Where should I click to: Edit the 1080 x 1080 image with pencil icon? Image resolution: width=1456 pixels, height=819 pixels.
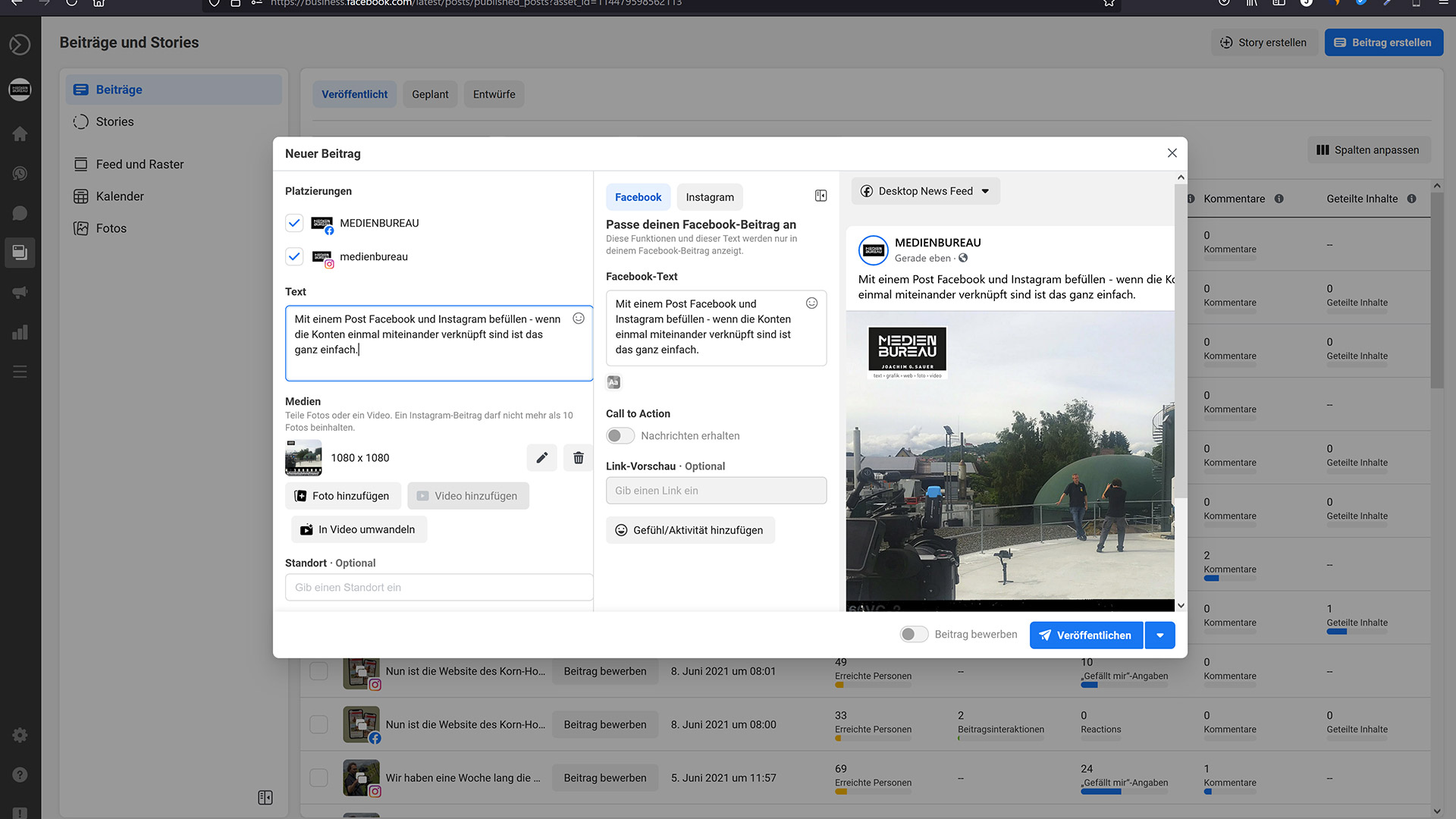coord(541,458)
